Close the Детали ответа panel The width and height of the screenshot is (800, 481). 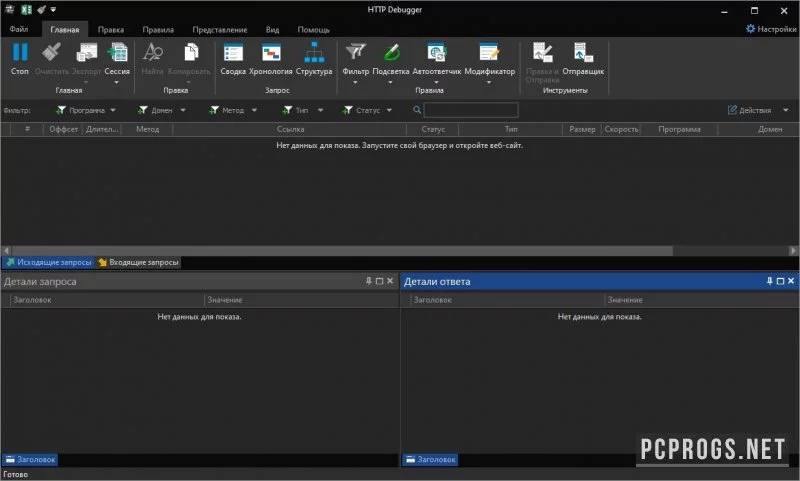(791, 281)
